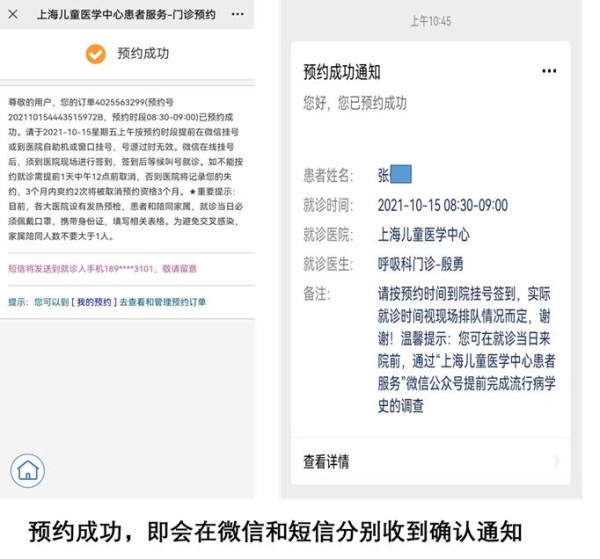
Task: Open the three-dot menu beside 门诊预约 title
Action: (238, 15)
